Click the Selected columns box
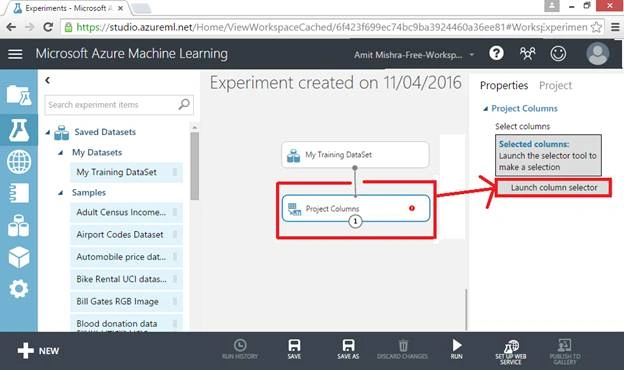624x370 pixels. (x=548, y=156)
